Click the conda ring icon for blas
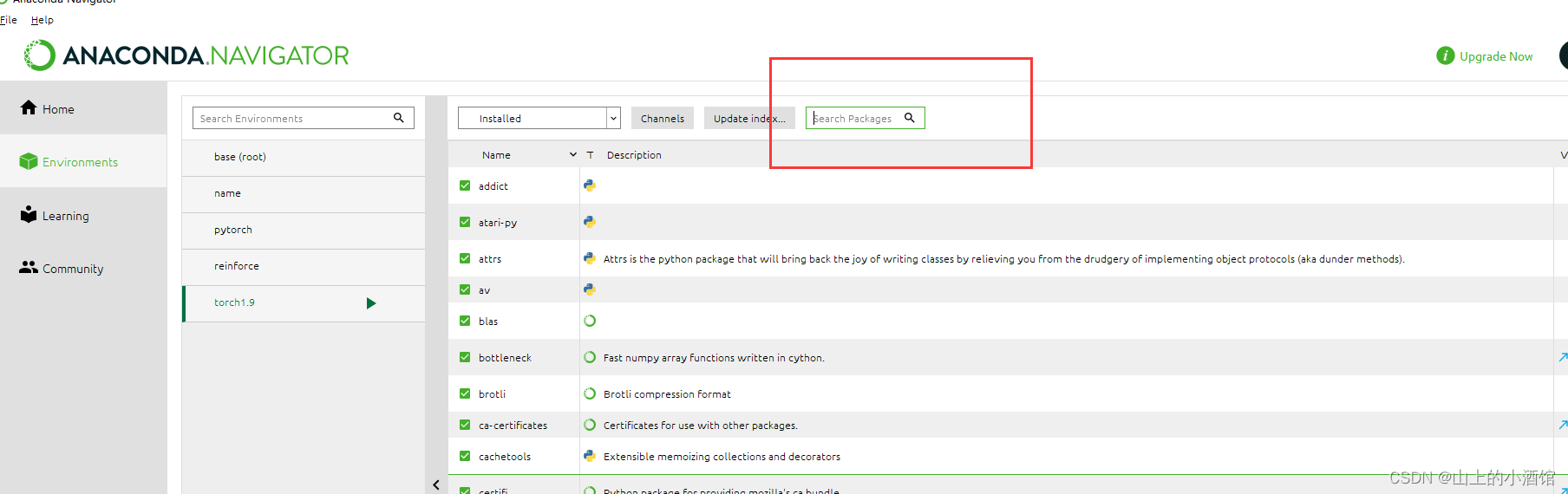1568x494 pixels. (590, 321)
